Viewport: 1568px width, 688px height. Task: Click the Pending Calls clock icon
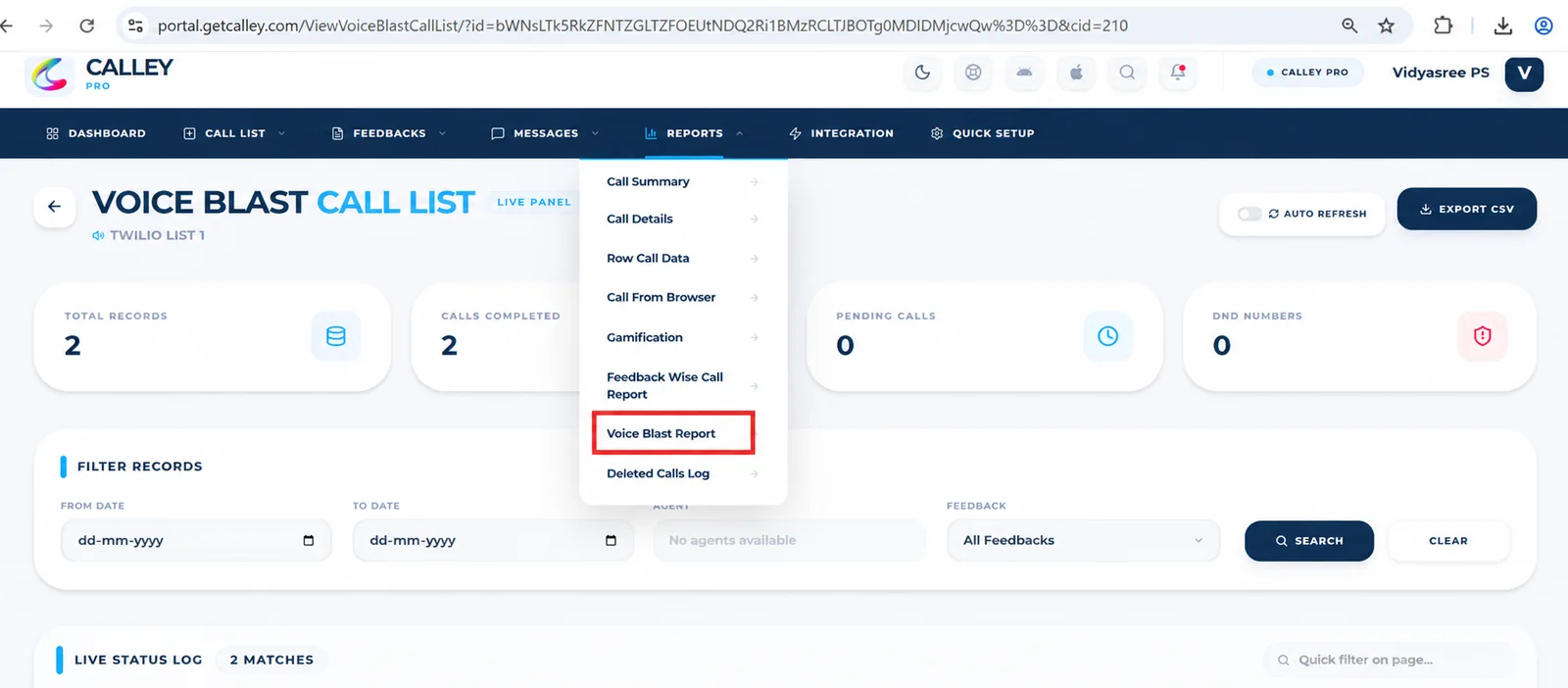pos(1108,336)
